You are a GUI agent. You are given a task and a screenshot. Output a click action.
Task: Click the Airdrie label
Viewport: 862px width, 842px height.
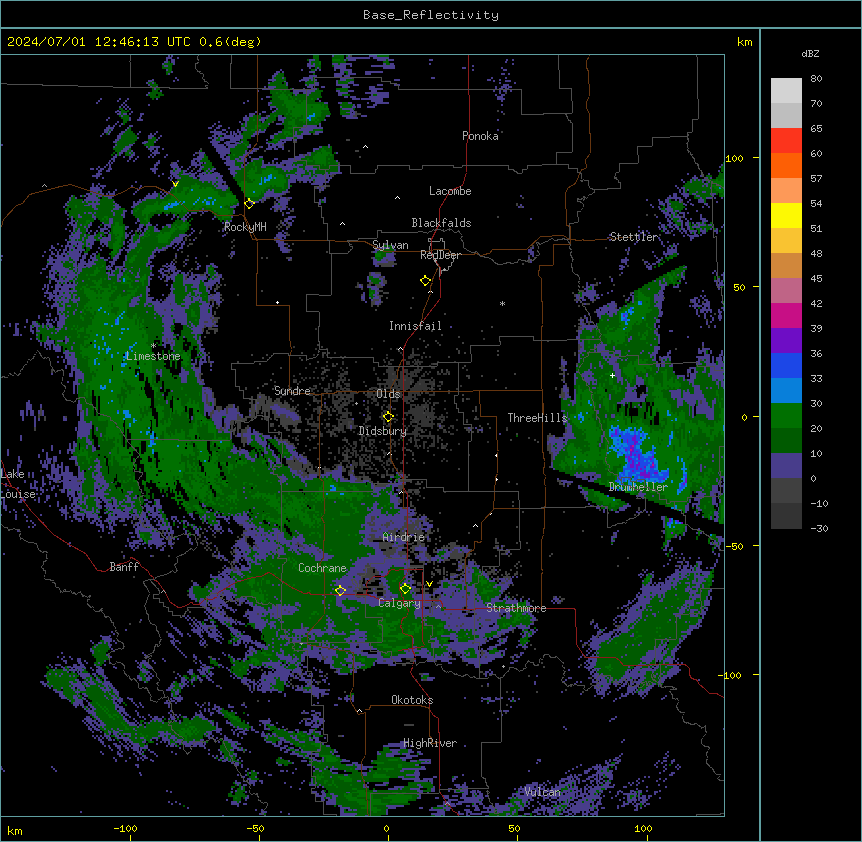coord(404,538)
